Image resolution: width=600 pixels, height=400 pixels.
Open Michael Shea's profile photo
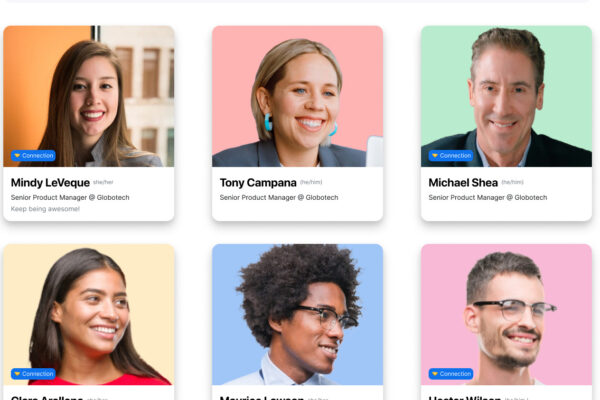click(x=506, y=96)
